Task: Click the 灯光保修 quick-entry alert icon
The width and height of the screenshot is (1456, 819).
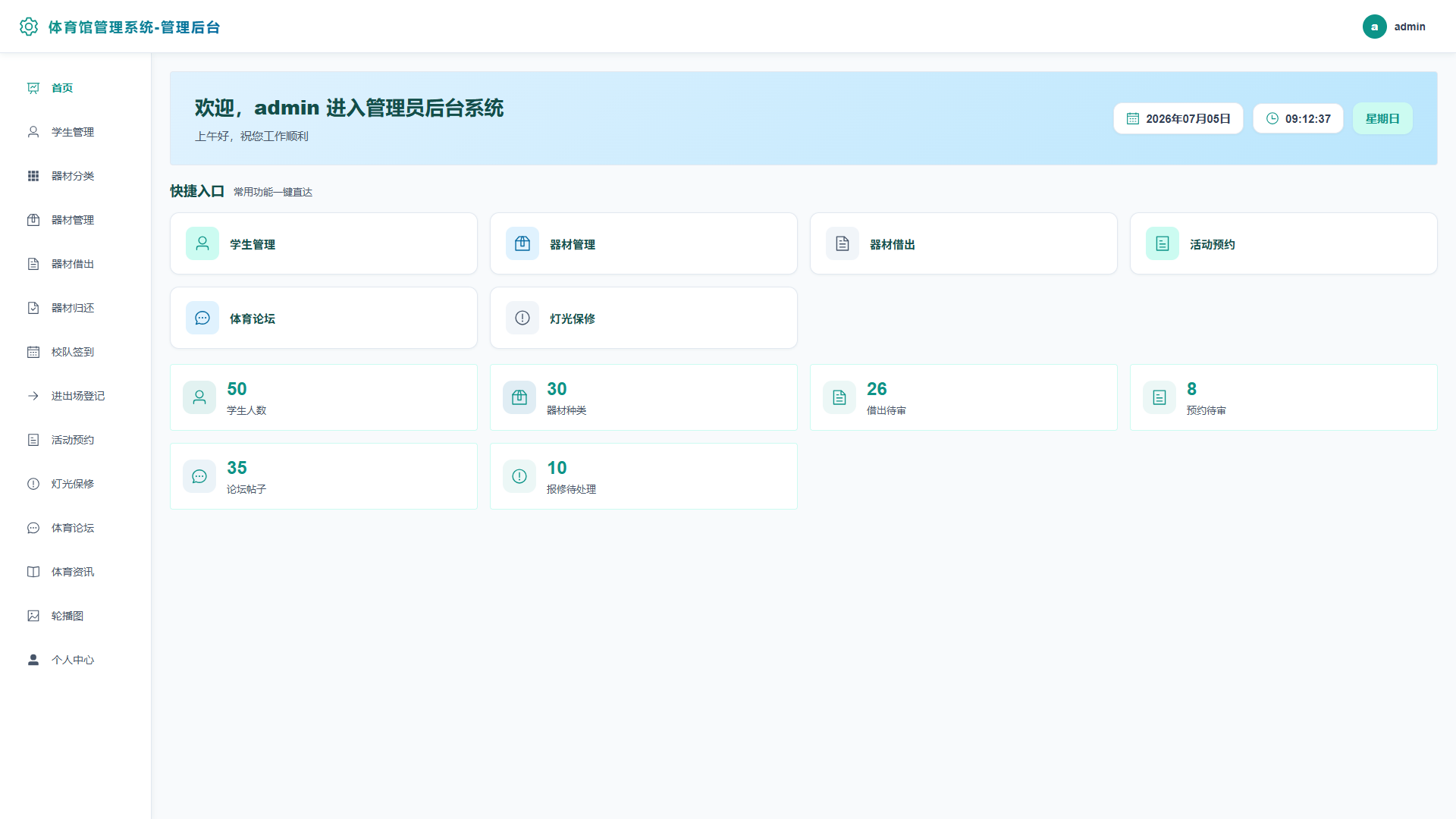Action: pos(522,318)
